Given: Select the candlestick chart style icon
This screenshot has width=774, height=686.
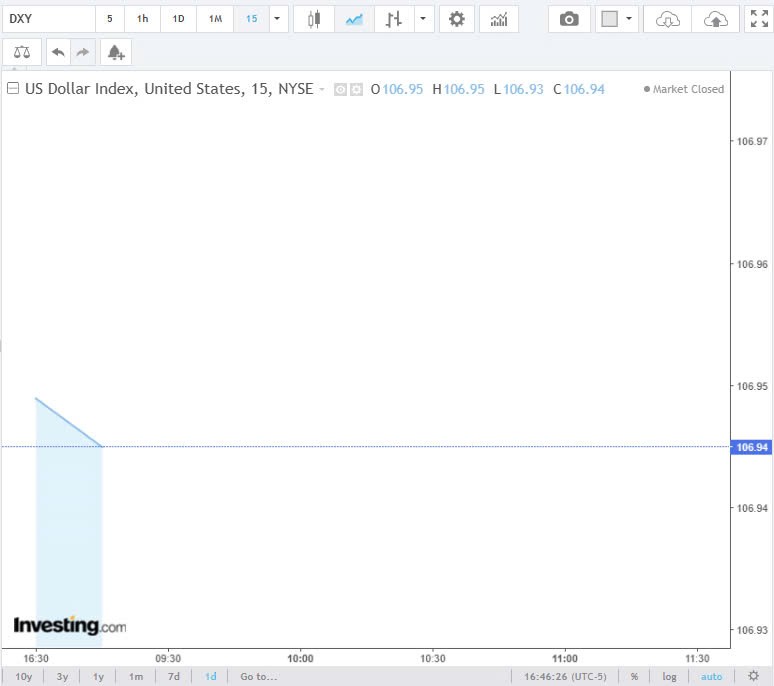Looking at the screenshot, I should pyautogui.click(x=314, y=19).
